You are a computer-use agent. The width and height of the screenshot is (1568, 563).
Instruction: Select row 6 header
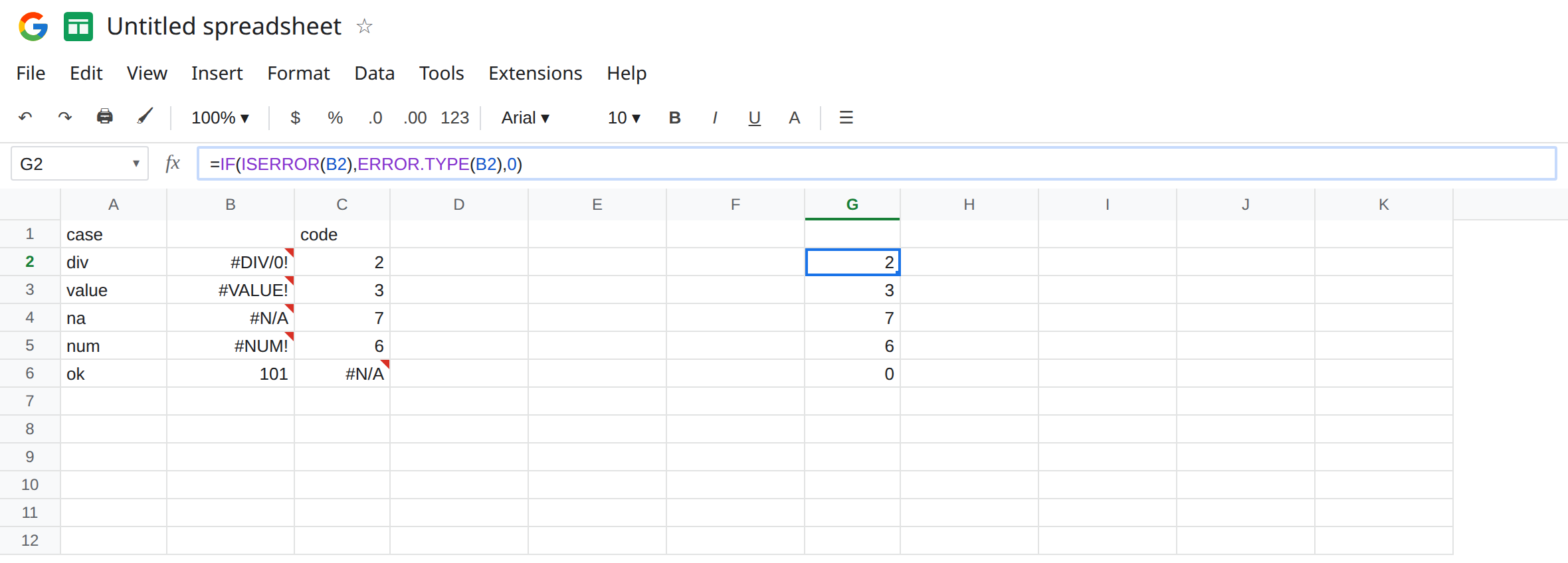pyautogui.click(x=30, y=373)
